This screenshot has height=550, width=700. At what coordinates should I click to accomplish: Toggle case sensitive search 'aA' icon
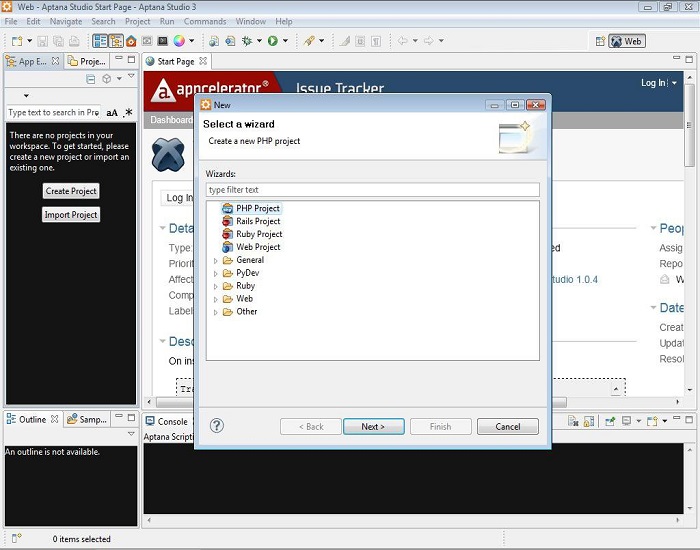pyautogui.click(x=112, y=113)
